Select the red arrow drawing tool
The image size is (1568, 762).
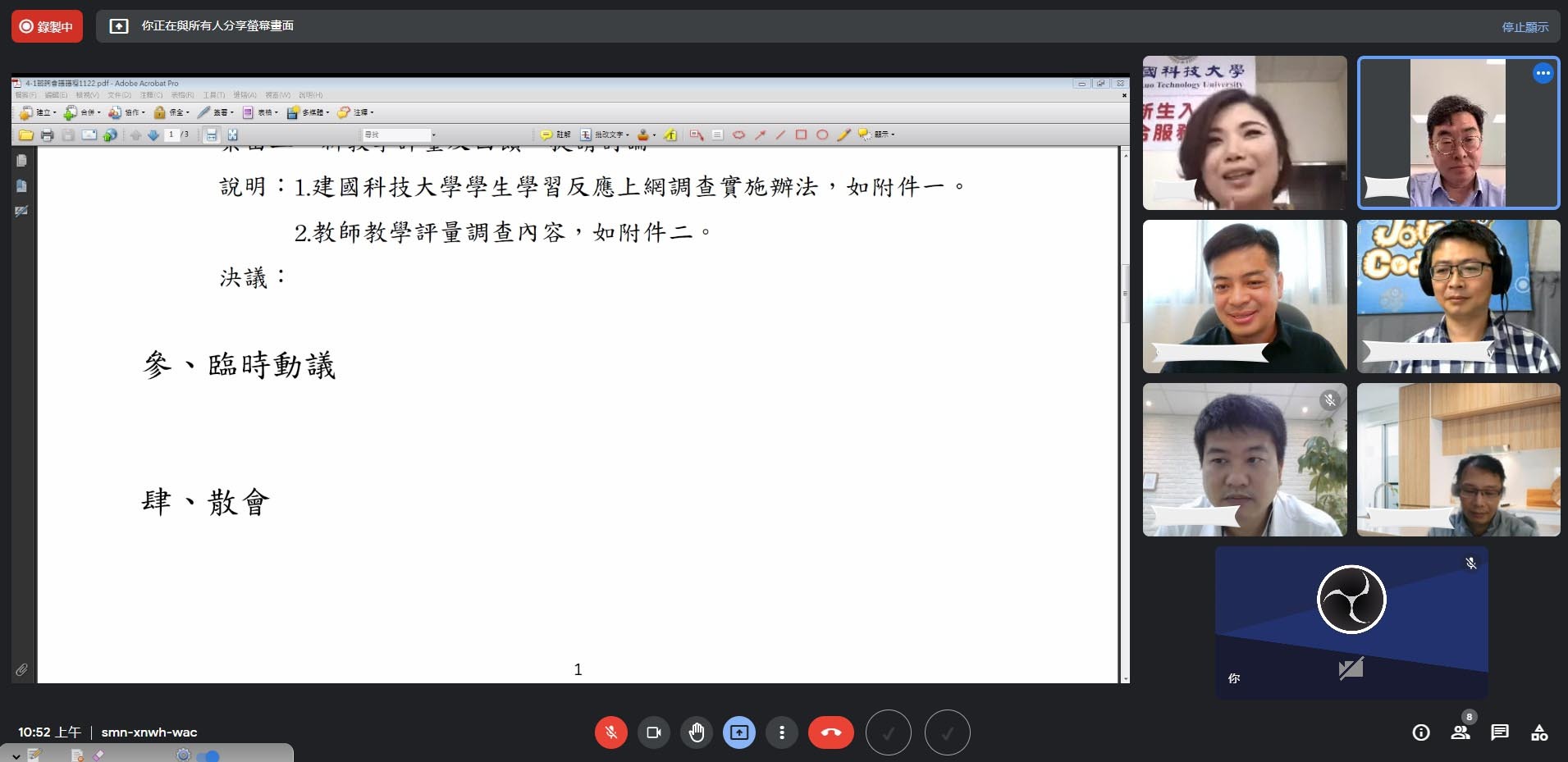760,135
